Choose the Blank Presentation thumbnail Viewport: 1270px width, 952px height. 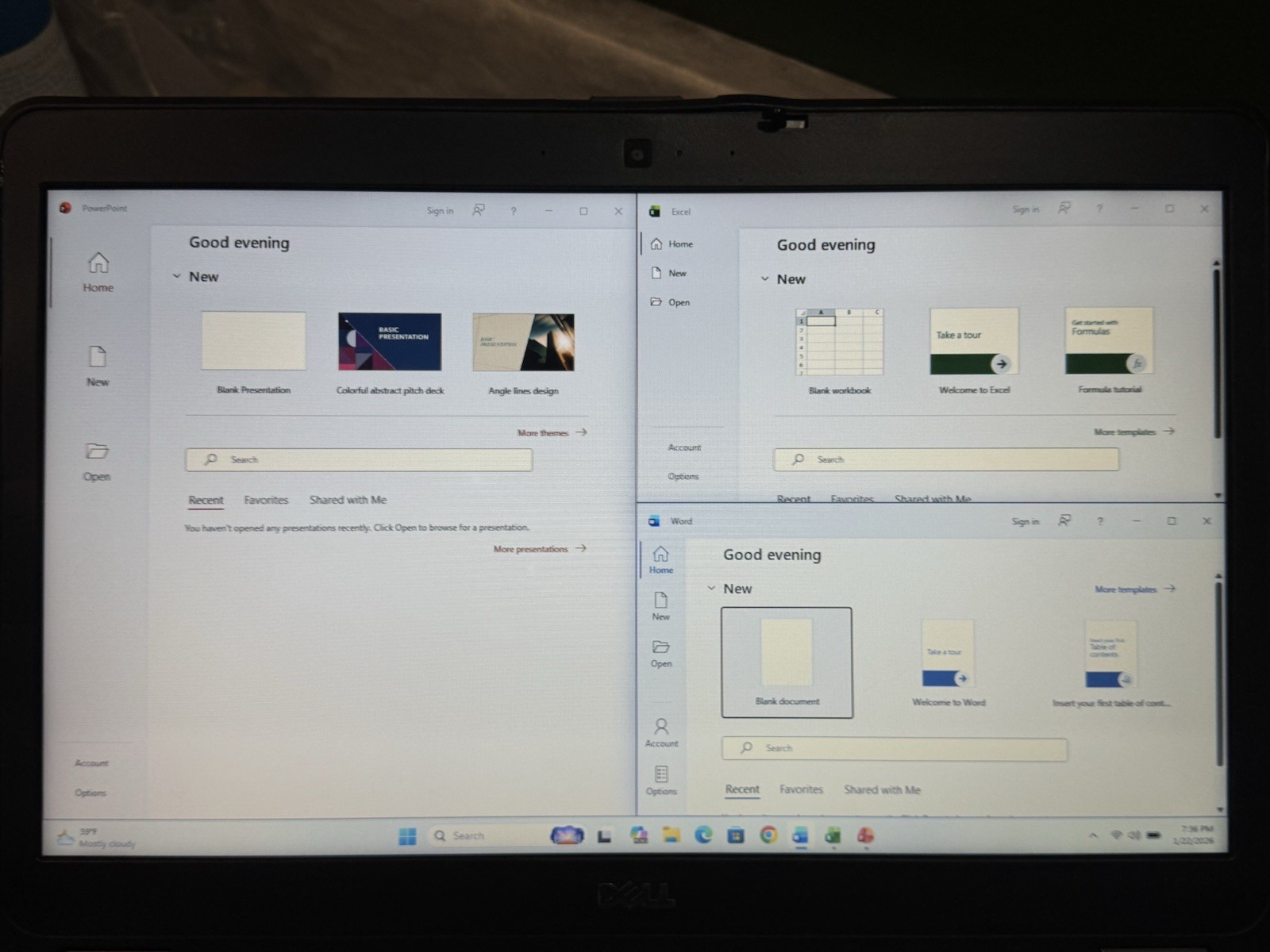point(253,340)
